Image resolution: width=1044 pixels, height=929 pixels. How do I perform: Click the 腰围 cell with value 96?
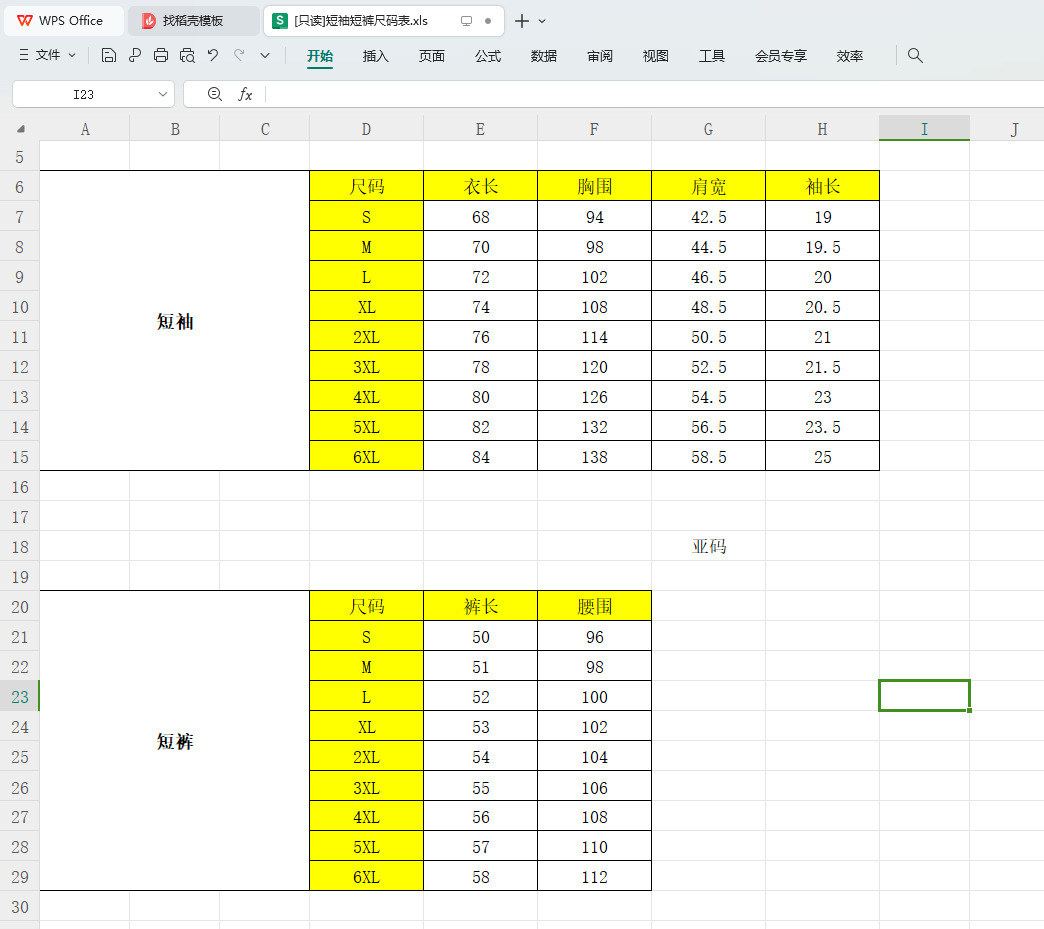tap(595, 637)
